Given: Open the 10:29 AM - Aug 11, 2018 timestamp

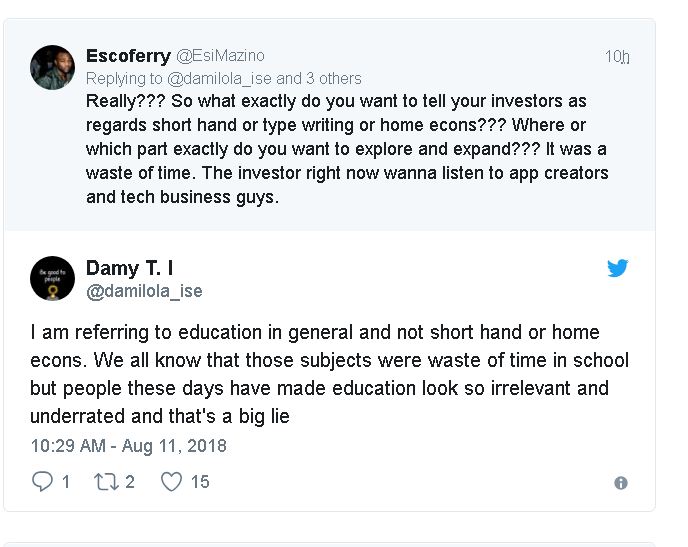Looking at the screenshot, I should tap(128, 446).
